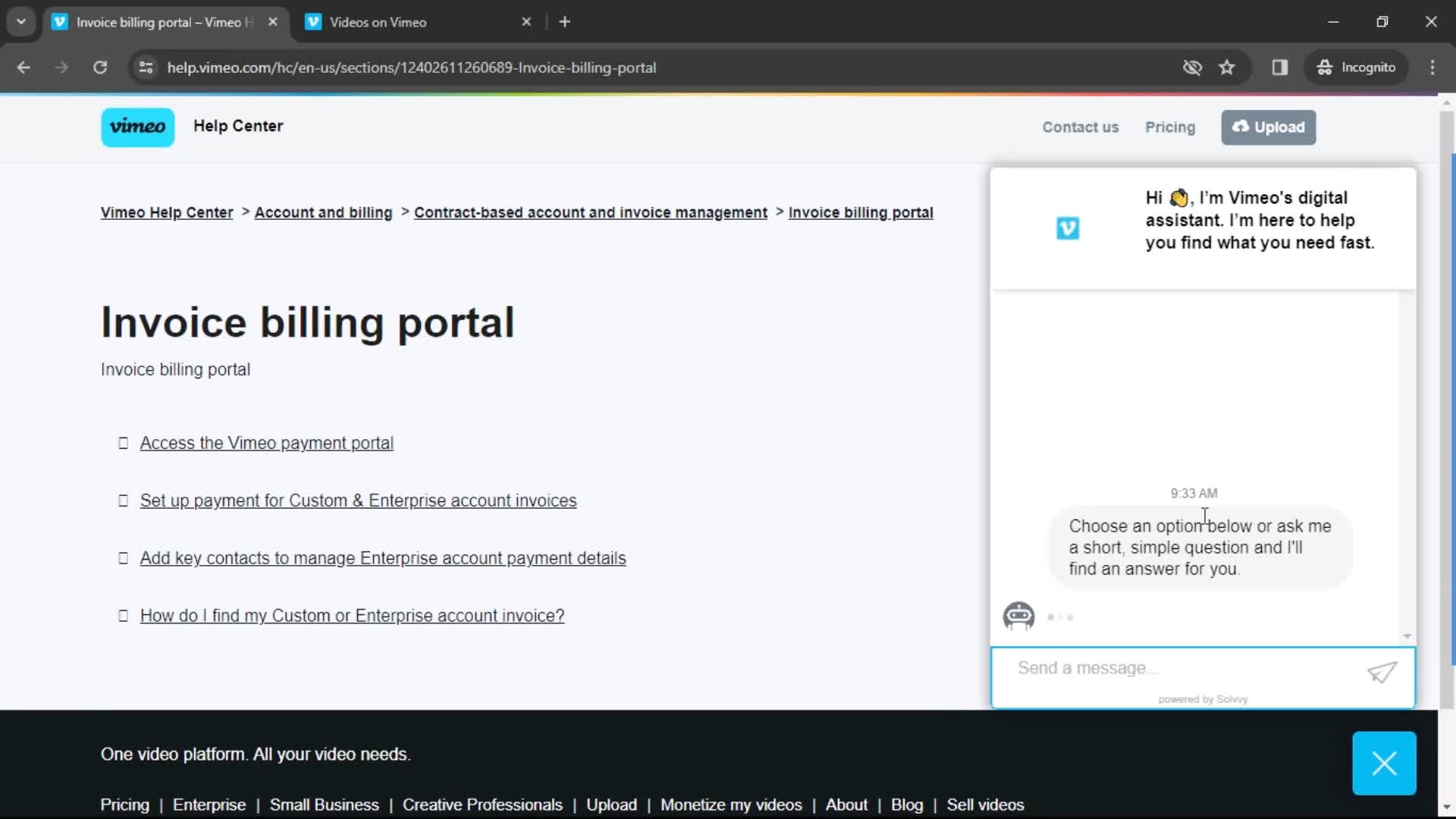
Task: Open the footer Enterprise link
Action: (x=209, y=805)
